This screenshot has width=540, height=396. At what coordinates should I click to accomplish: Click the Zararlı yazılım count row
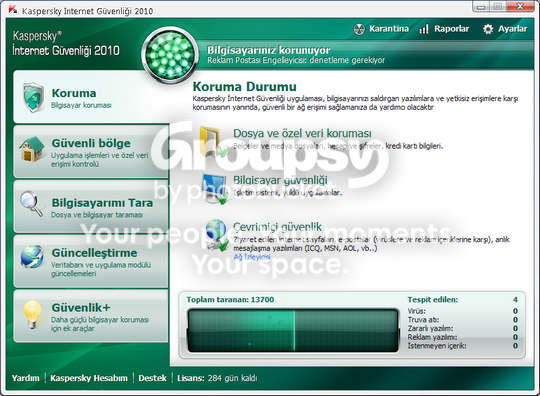click(x=463, y=329)
